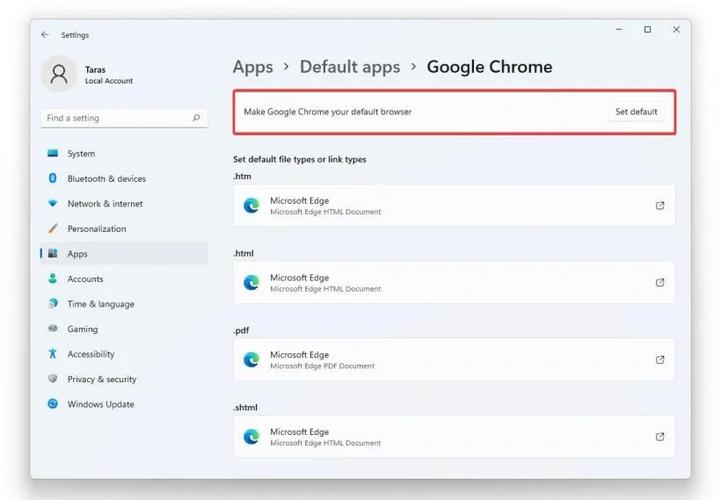Click the Personalization brush icon
Image resolution: width=721 pixels, height=500 pixels.
coord(53,228)
